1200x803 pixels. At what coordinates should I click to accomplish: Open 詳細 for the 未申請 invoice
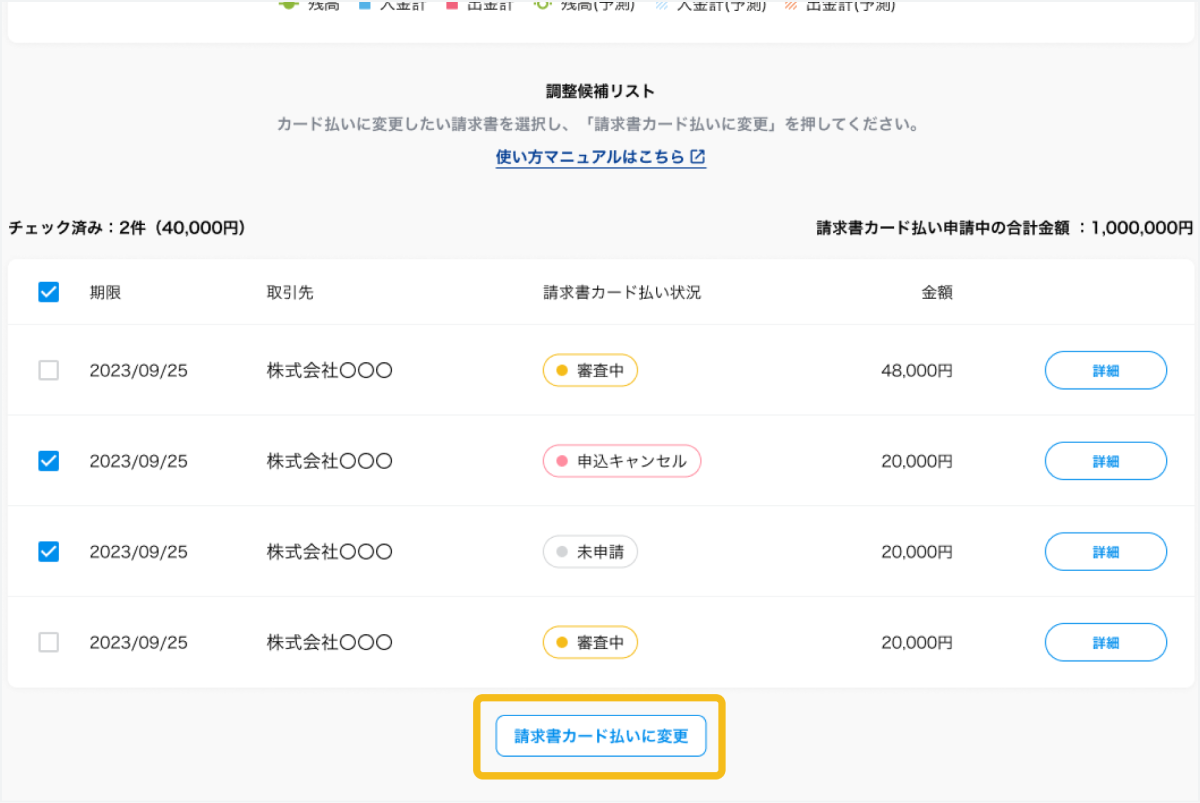1105,552
